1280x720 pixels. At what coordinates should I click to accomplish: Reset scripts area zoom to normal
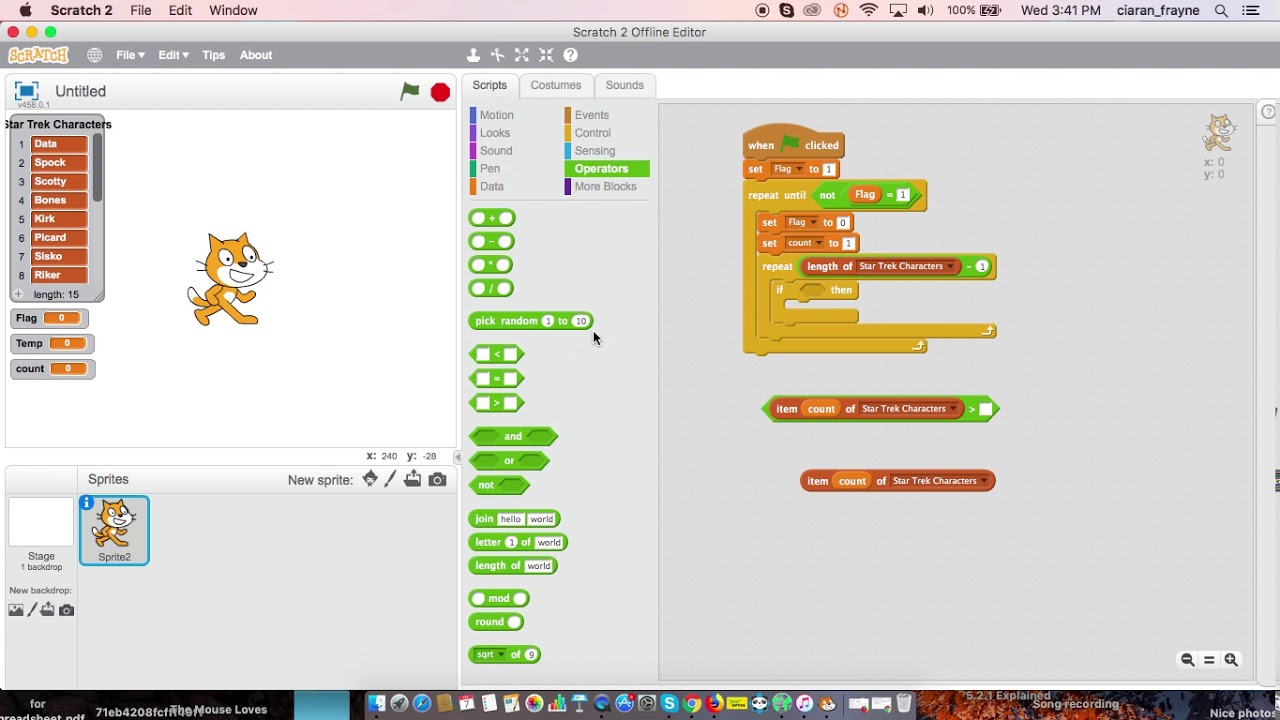point(1209,660)
